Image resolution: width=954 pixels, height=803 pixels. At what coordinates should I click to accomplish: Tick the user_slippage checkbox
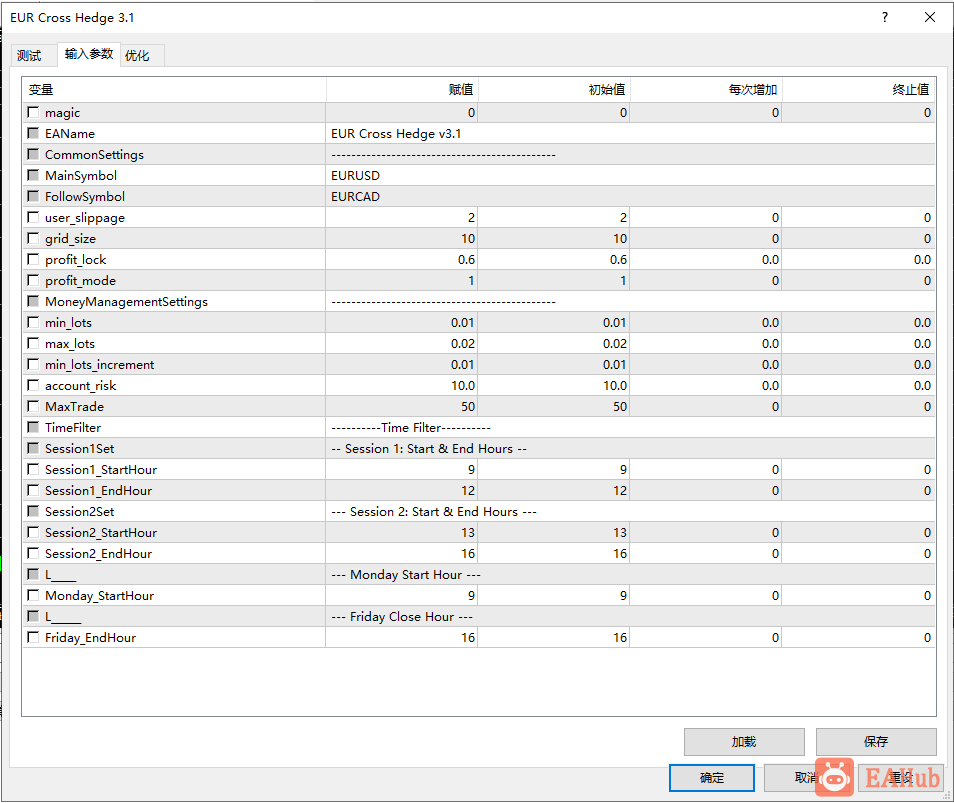pyautogui.click(x=33, y=217)
